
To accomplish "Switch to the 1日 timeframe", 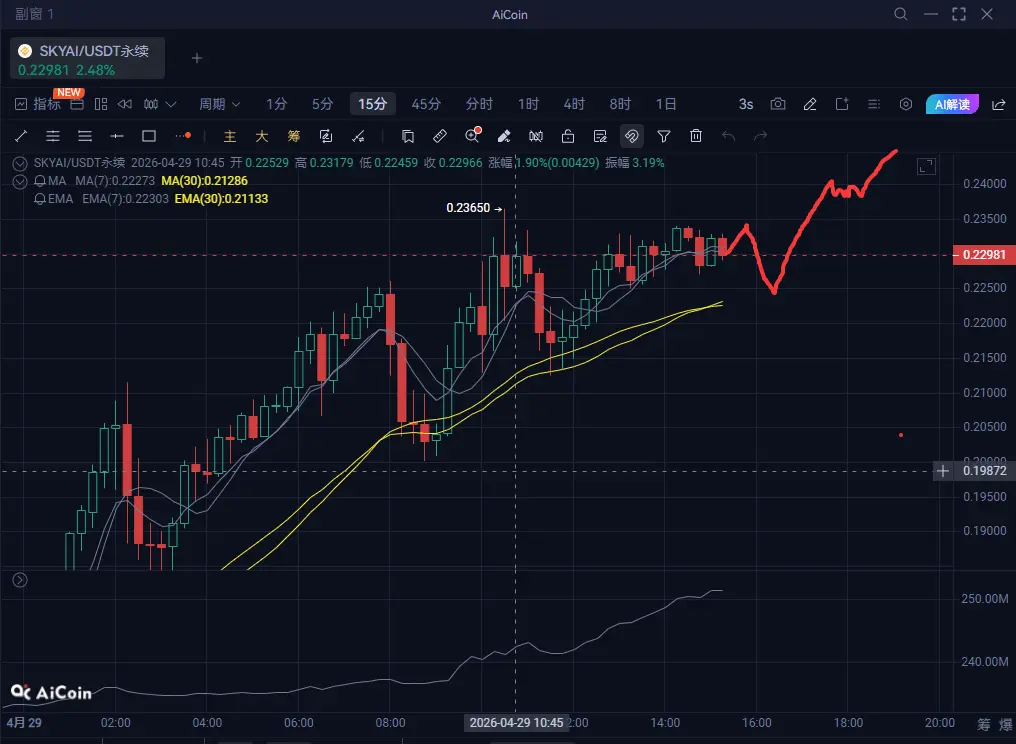I will pos(665,104).
